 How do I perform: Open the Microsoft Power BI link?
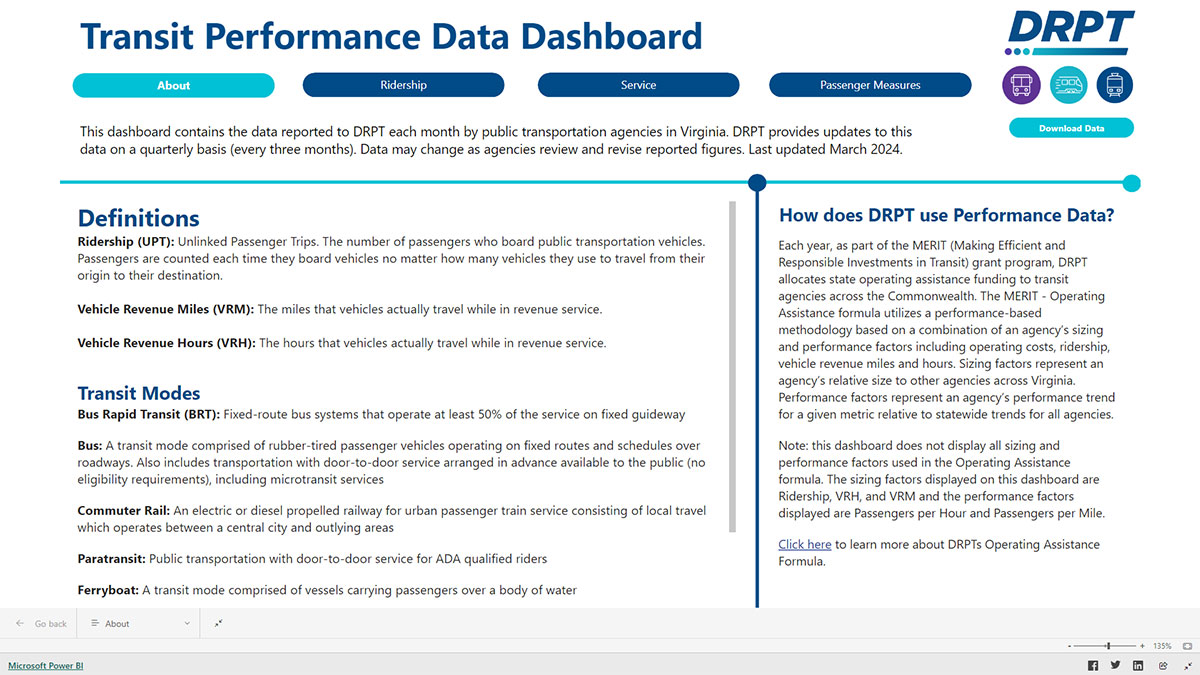coord(45,665)
